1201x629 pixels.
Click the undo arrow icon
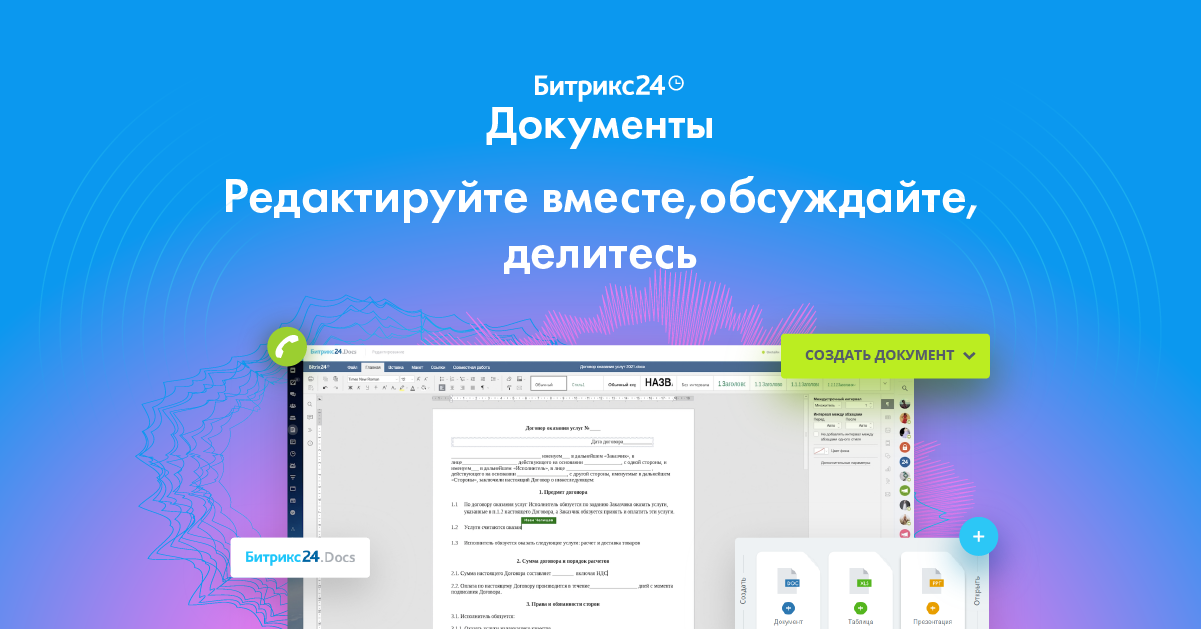point(325,388)
